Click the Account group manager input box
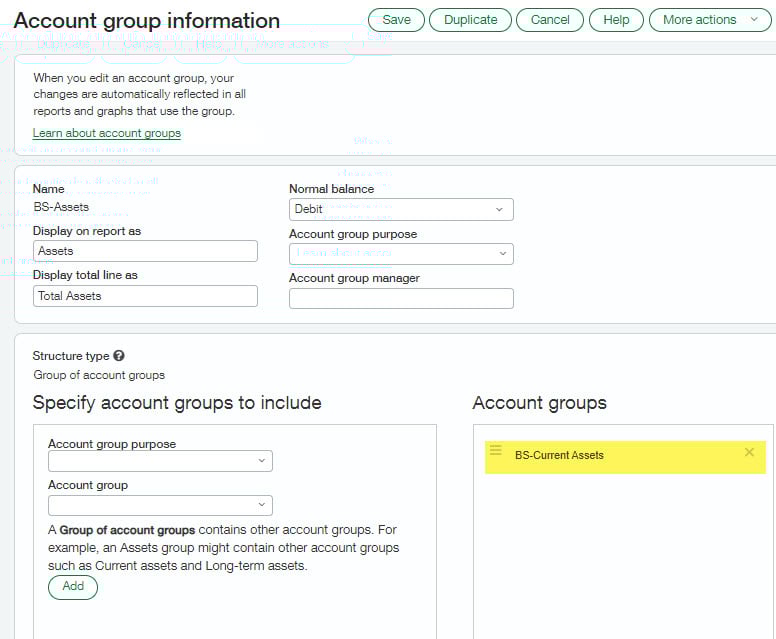 pyautogui.click(x=400, y=298)
